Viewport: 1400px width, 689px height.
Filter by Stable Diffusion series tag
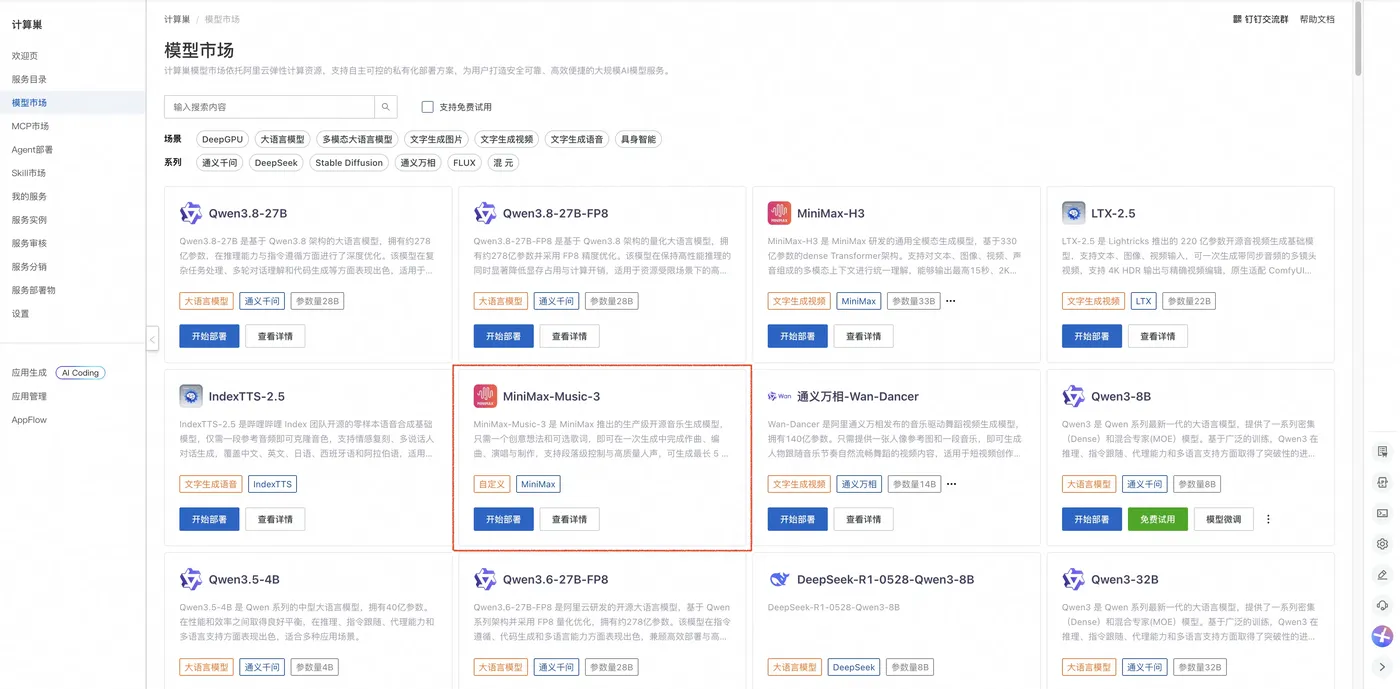tap(349, 163)
